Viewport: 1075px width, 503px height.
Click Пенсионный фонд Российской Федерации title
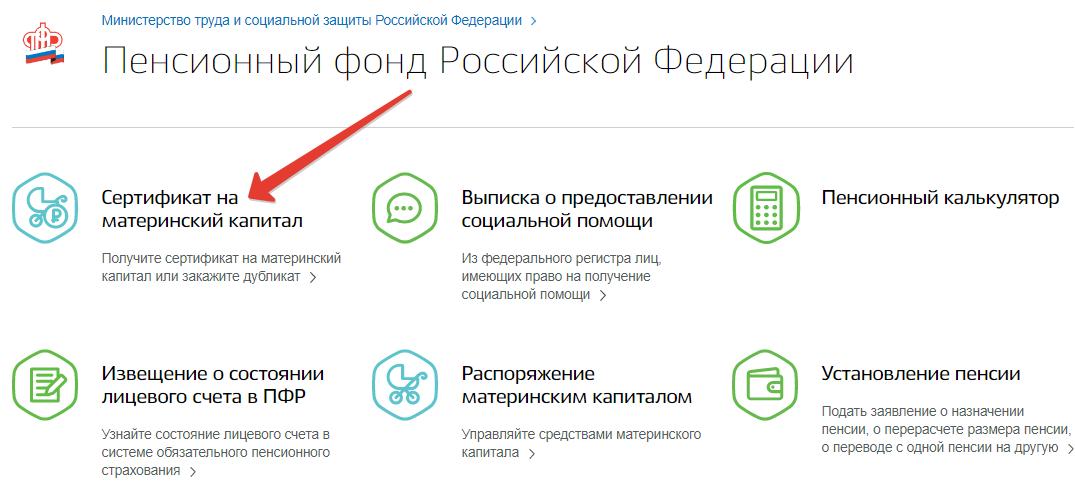click(x=478, y=62)
